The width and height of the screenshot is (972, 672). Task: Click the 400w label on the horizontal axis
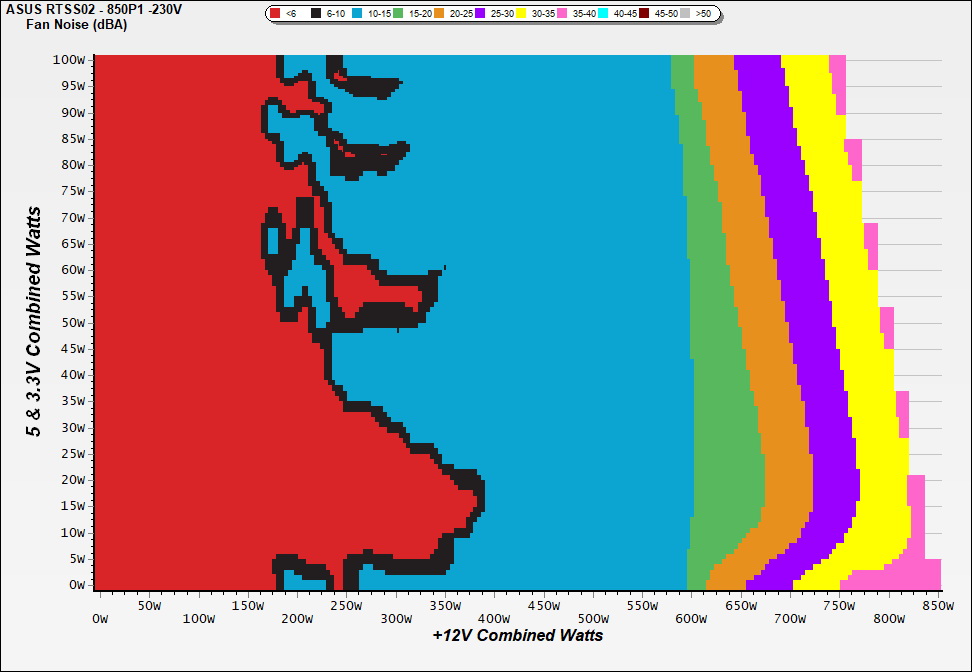(494, 619)
